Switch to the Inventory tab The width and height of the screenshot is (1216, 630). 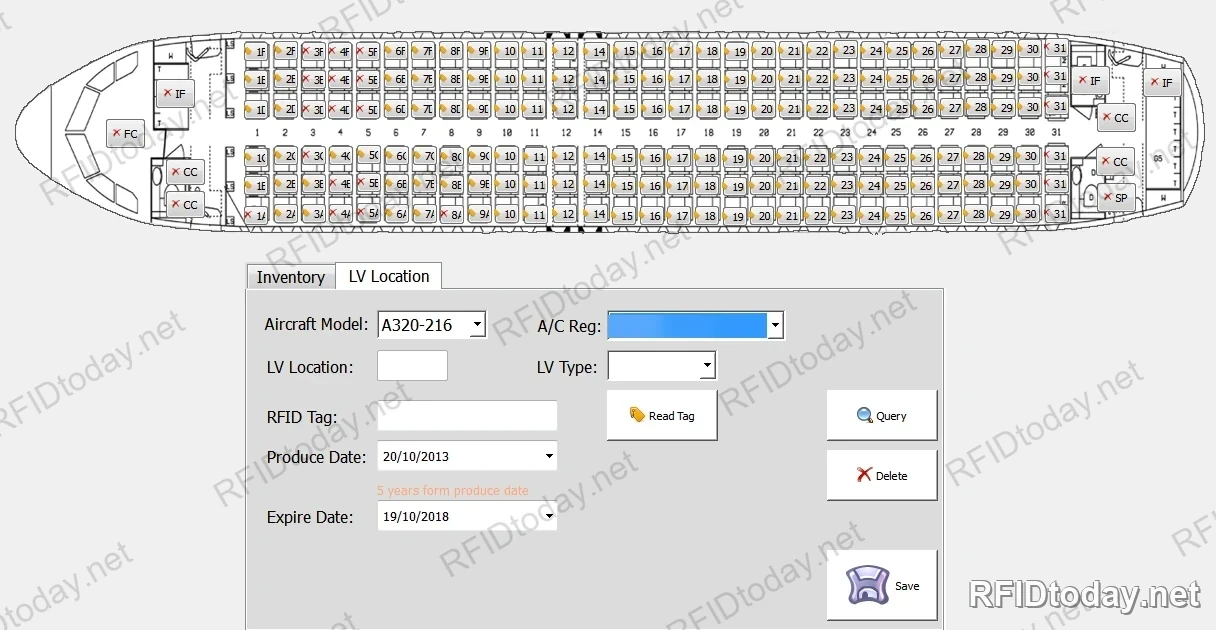(x=290, y=277)
